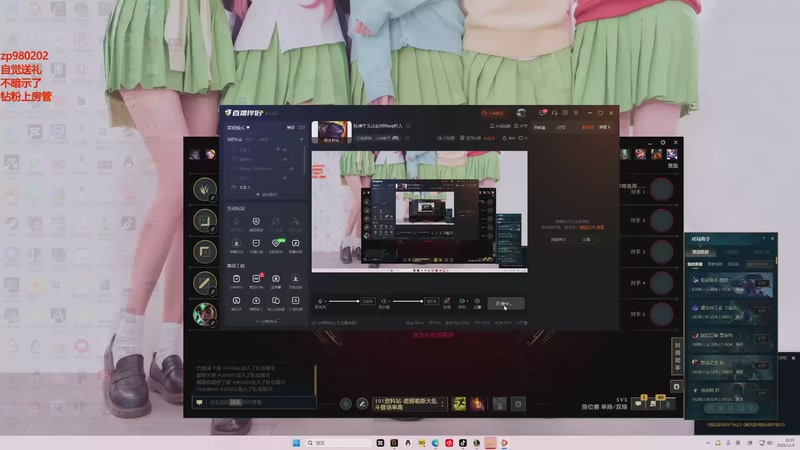The width and height of the screenshot is (800, 450).
Task: Click the League chat input field
Action: pos(254,402)
